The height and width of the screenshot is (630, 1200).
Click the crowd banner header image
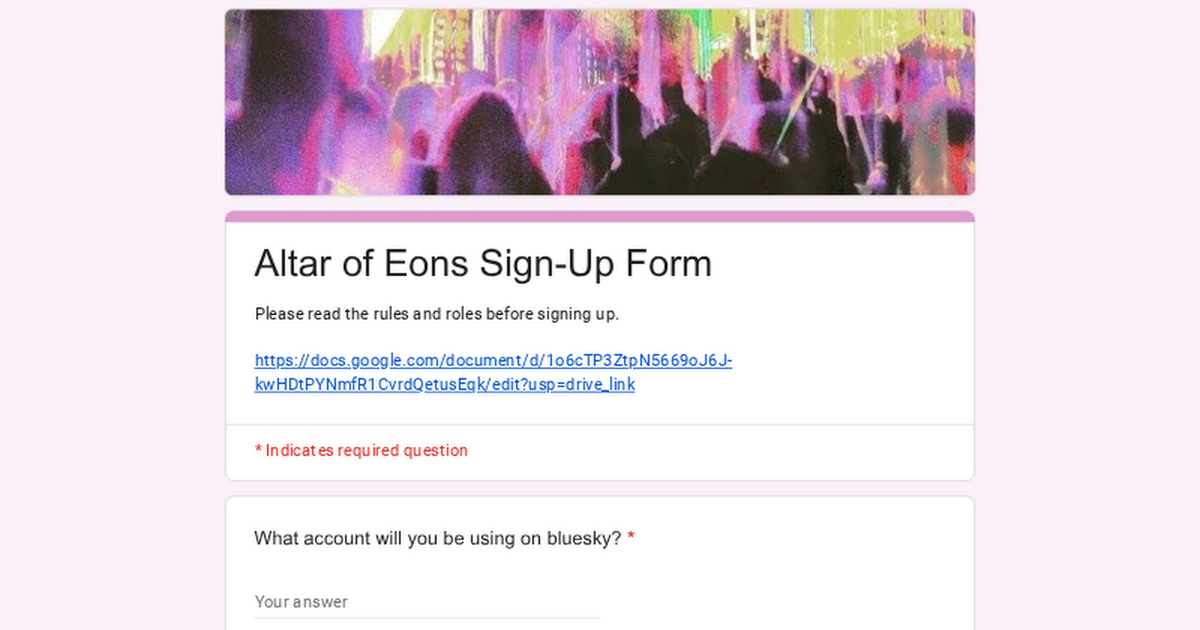point(600,102)
